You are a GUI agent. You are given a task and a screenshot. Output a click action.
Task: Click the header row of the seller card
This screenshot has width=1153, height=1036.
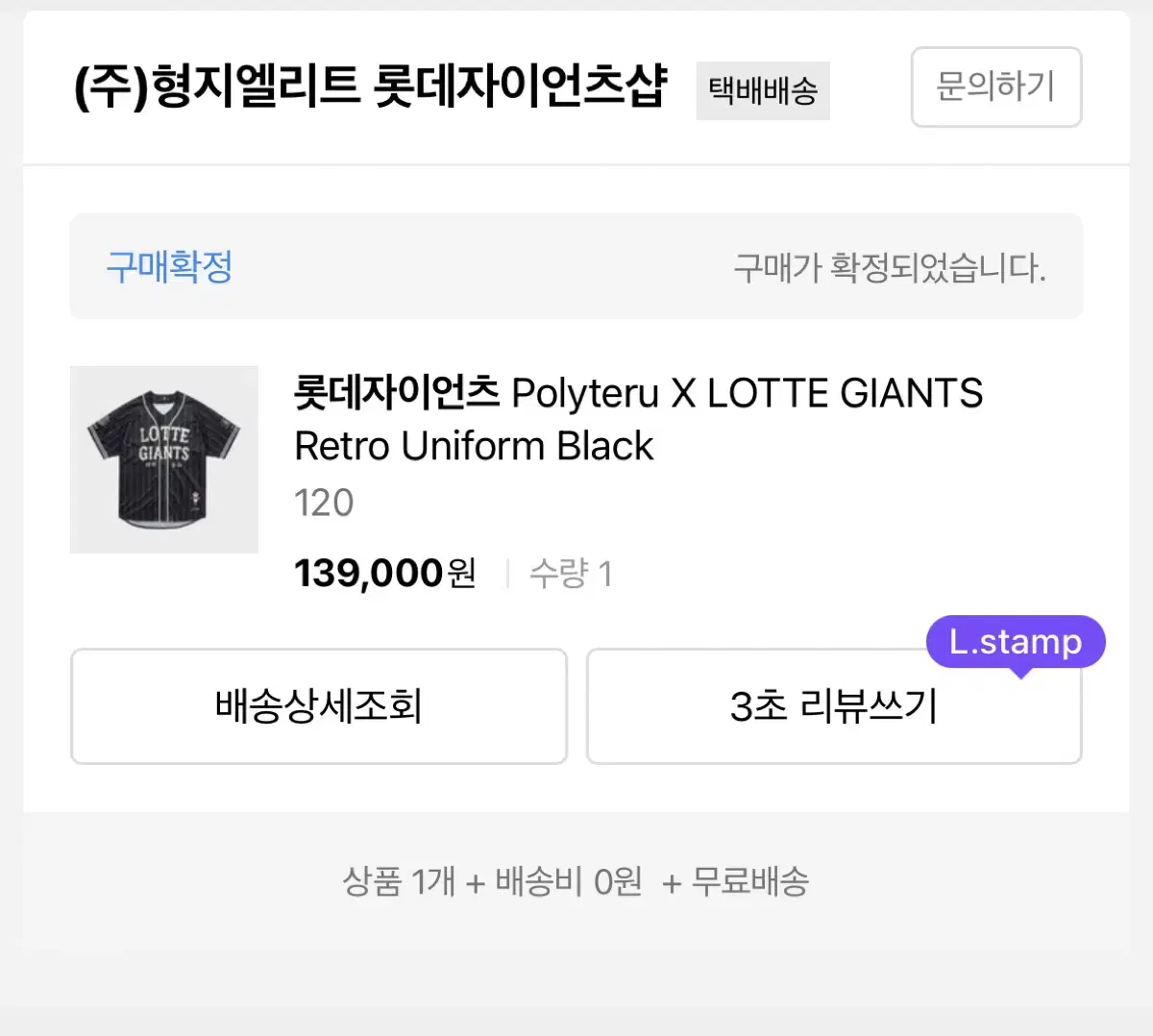click(x=576, y=87)
